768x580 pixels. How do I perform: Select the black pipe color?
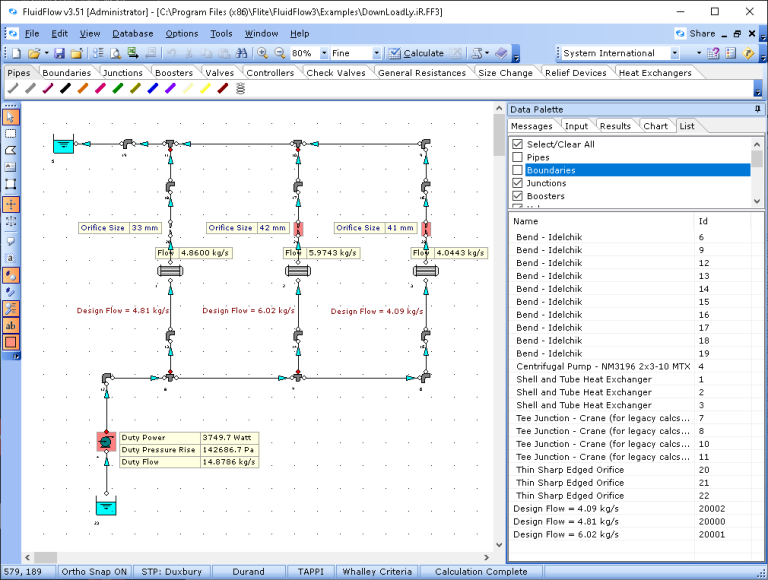pyautogui.click(x=65, y=89)
